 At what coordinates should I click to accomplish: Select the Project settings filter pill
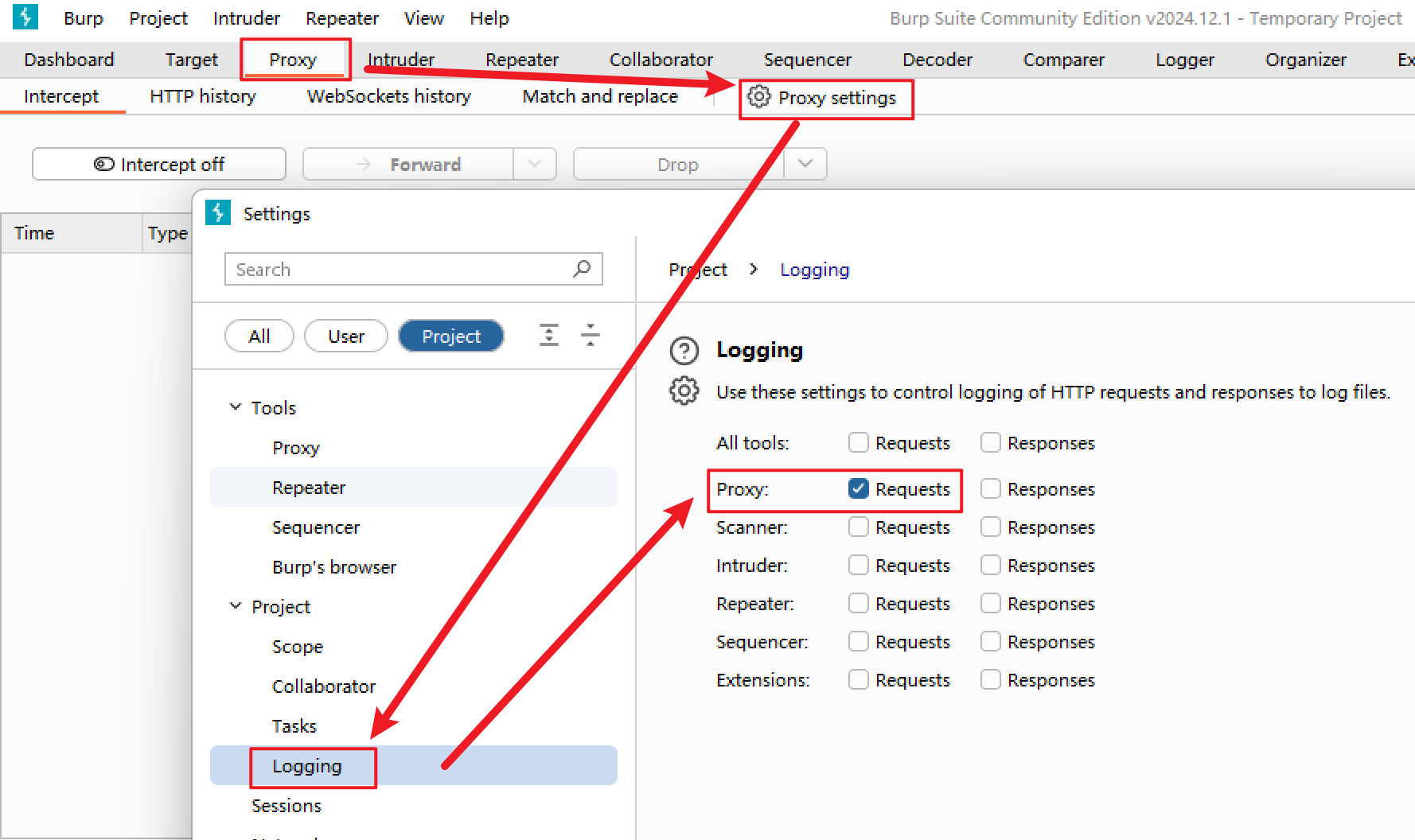pos(451,336)
